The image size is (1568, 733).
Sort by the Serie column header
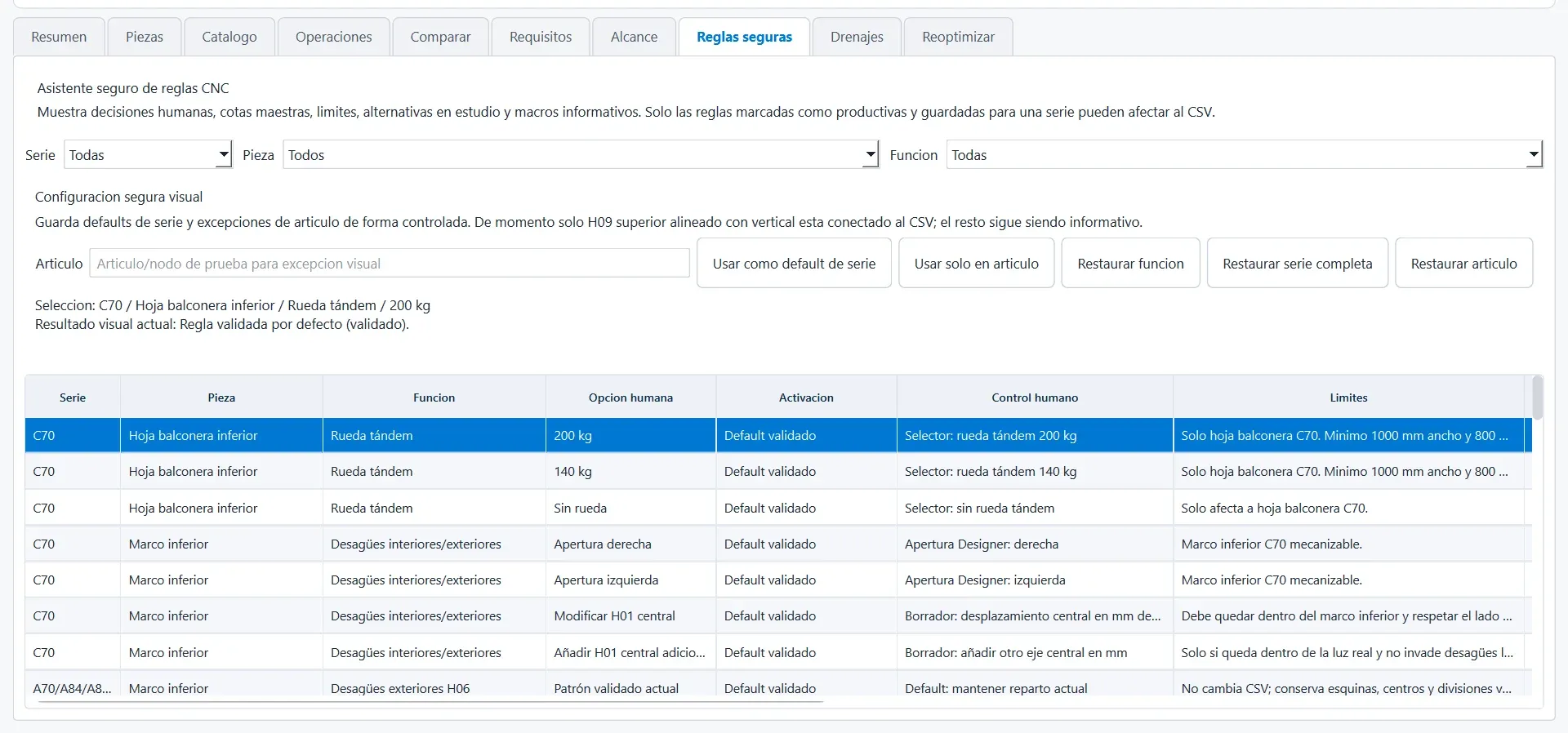tap(73, 398)
